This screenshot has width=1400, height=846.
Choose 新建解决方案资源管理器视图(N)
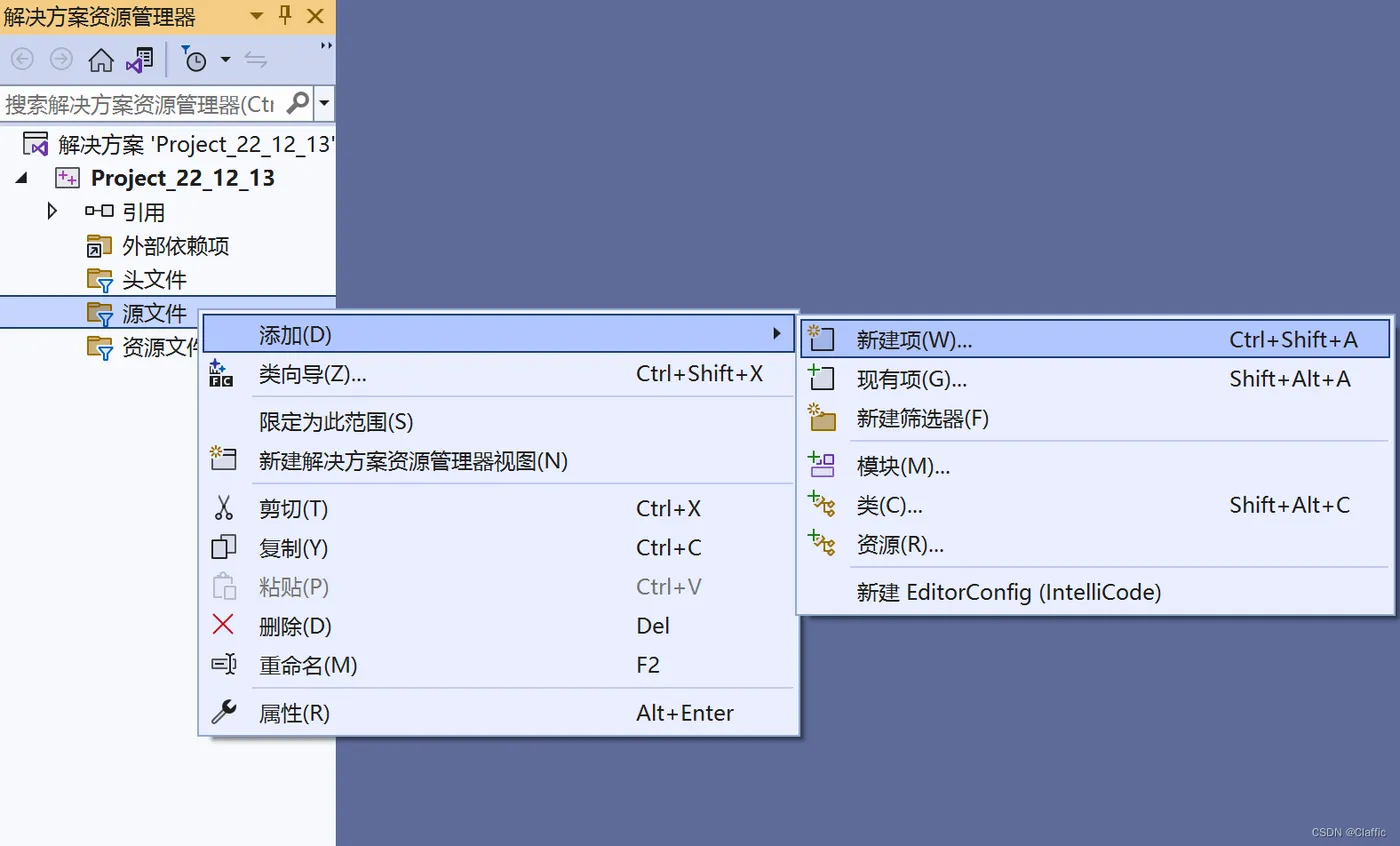(x=499, y=461)
